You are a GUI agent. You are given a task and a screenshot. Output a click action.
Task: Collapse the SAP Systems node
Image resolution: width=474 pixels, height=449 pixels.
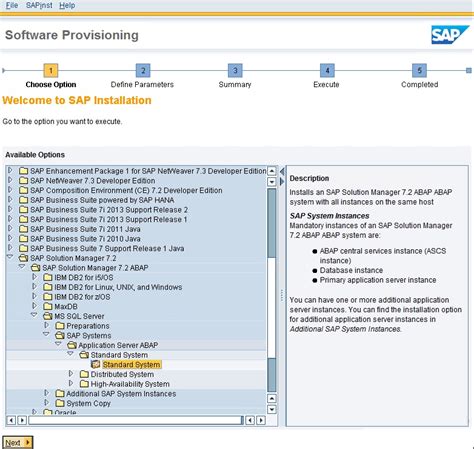point(46,334)
